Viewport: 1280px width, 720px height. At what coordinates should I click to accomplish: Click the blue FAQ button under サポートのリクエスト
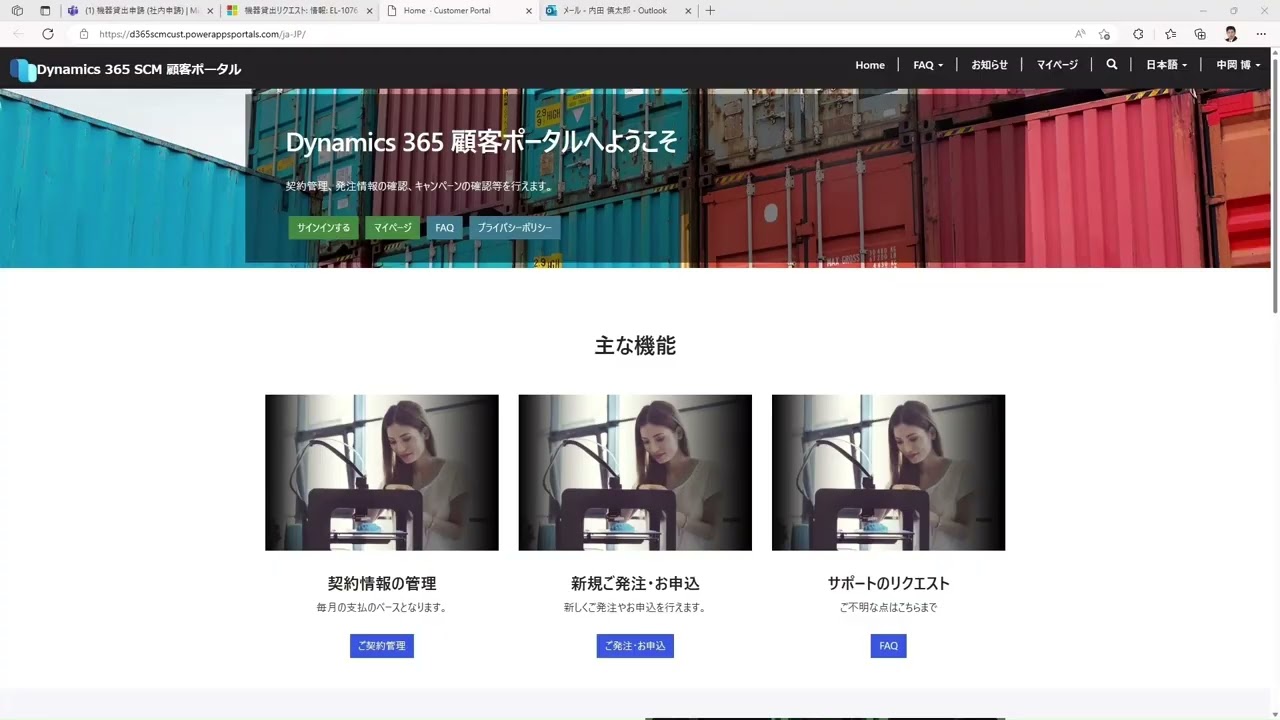tap(888, 646)
